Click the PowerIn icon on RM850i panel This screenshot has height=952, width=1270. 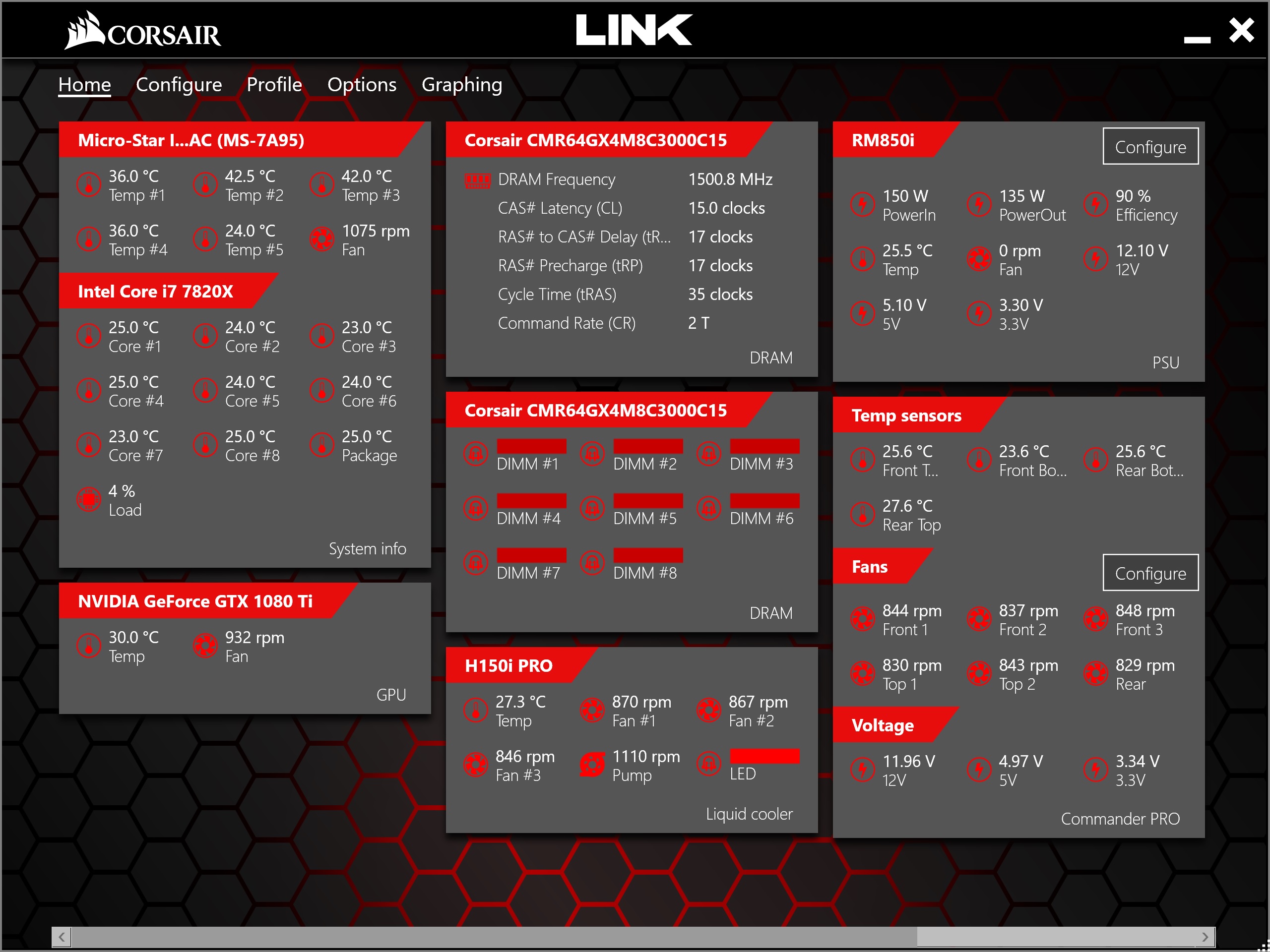tap(862, 204)
